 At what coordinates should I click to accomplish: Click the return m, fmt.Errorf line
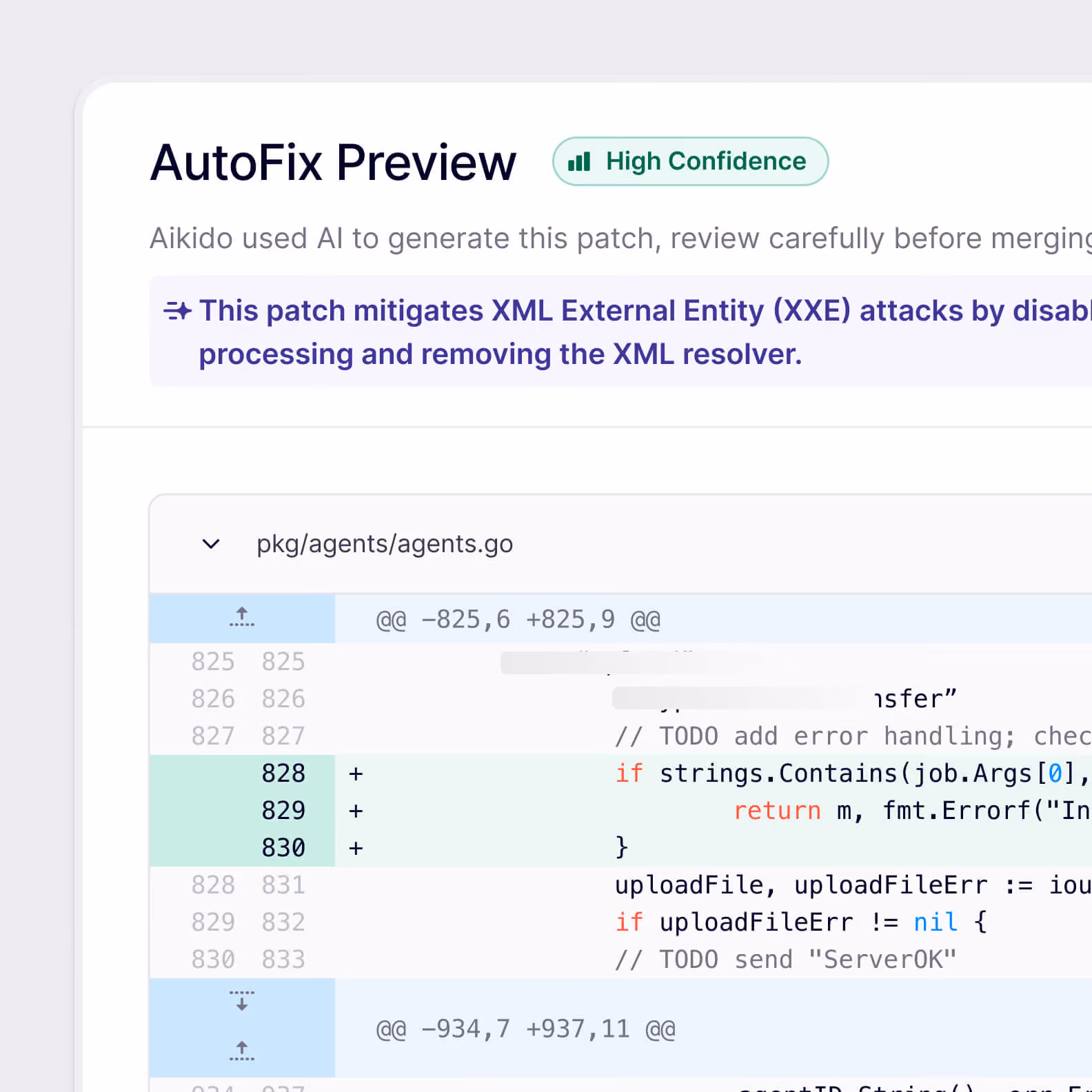tap(912, 811)
